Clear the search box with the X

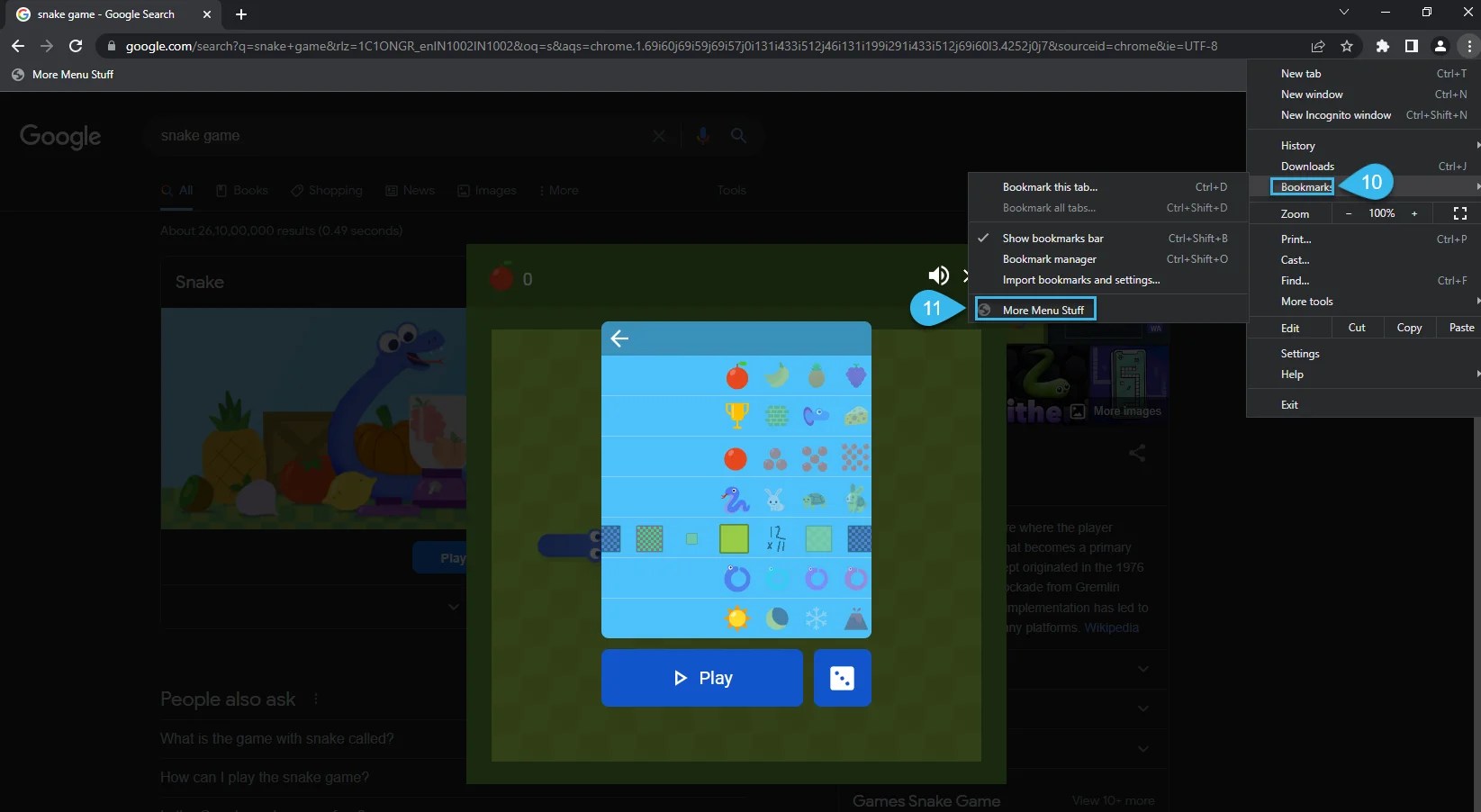click(658, 136)
